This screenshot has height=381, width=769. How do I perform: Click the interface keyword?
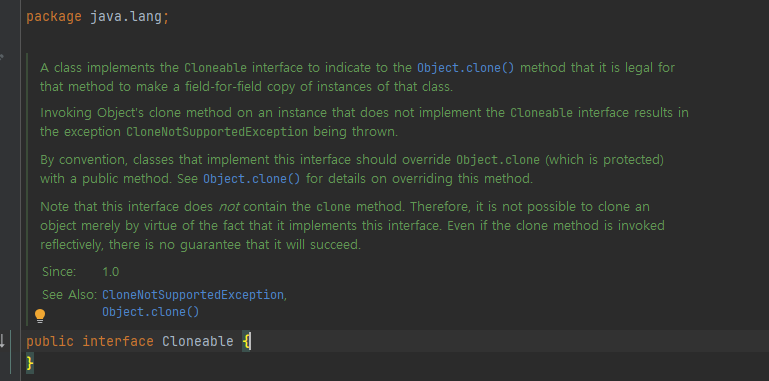click(x=118, y=341)
